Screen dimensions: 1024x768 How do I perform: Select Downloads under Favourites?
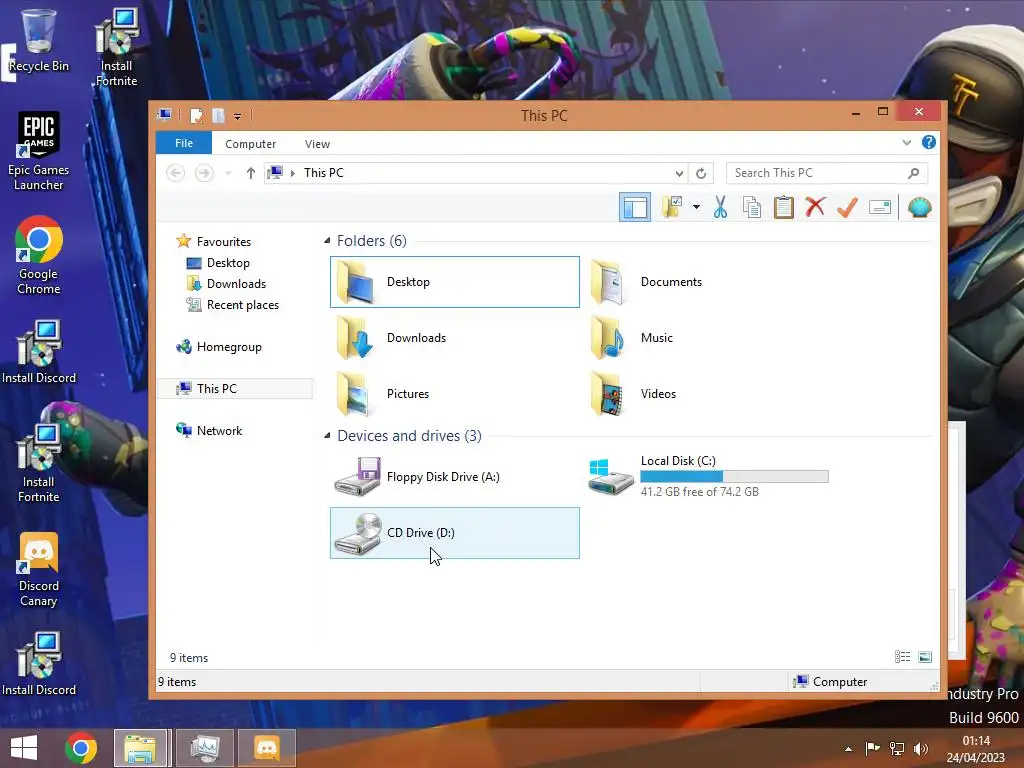[x=236, y=283]
